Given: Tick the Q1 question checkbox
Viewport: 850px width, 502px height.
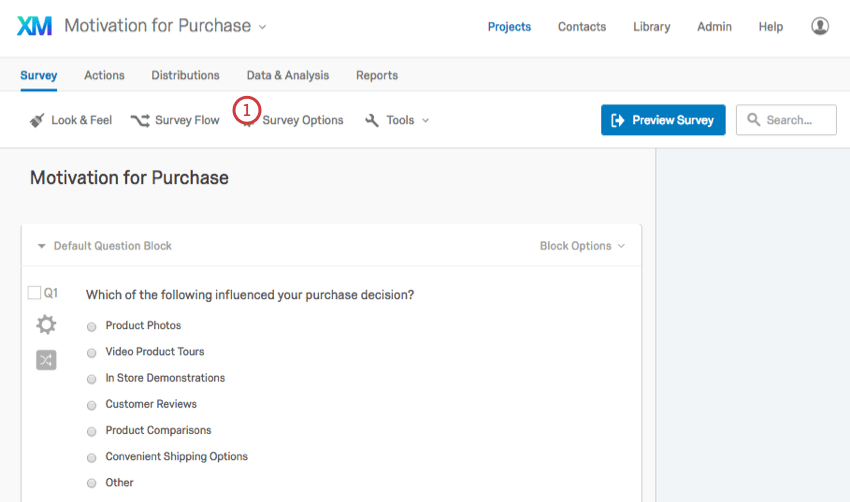Looking at the screenshot, I should pyautogui.click(x=34, y=293).
